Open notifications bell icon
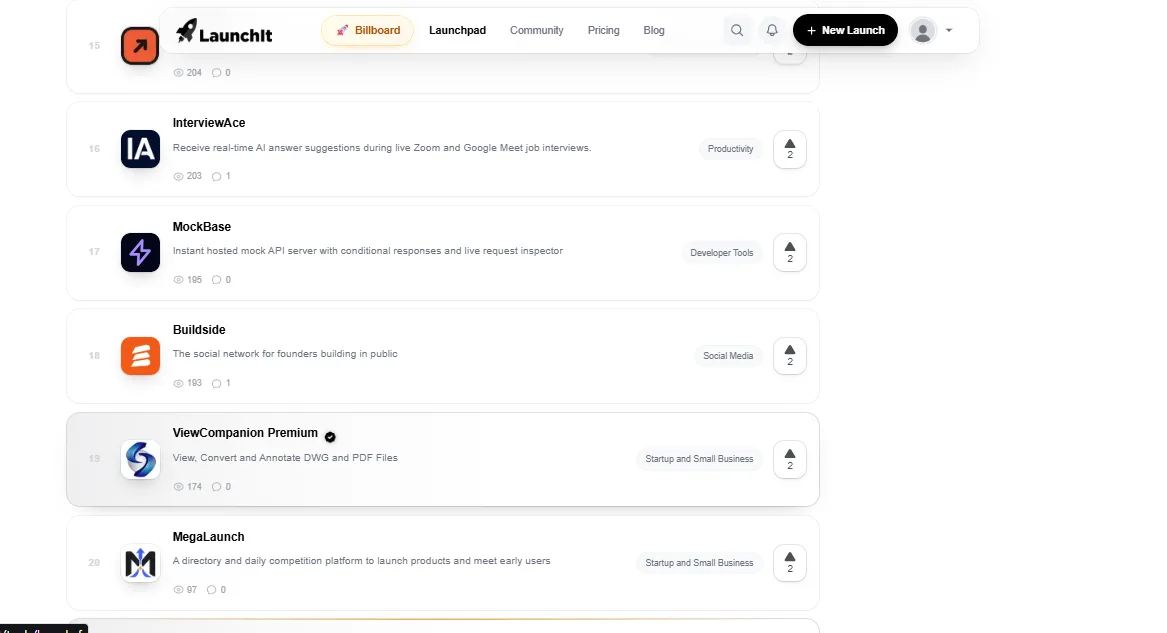The image size is (1167, 633). (x=772, y=30)
